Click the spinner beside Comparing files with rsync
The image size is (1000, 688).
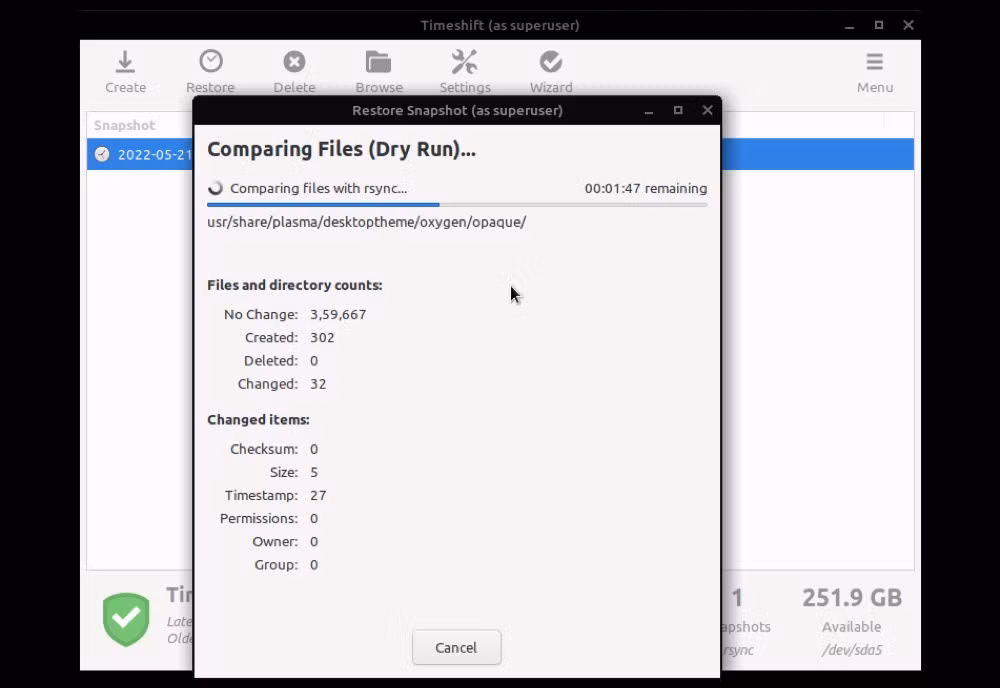215,188
